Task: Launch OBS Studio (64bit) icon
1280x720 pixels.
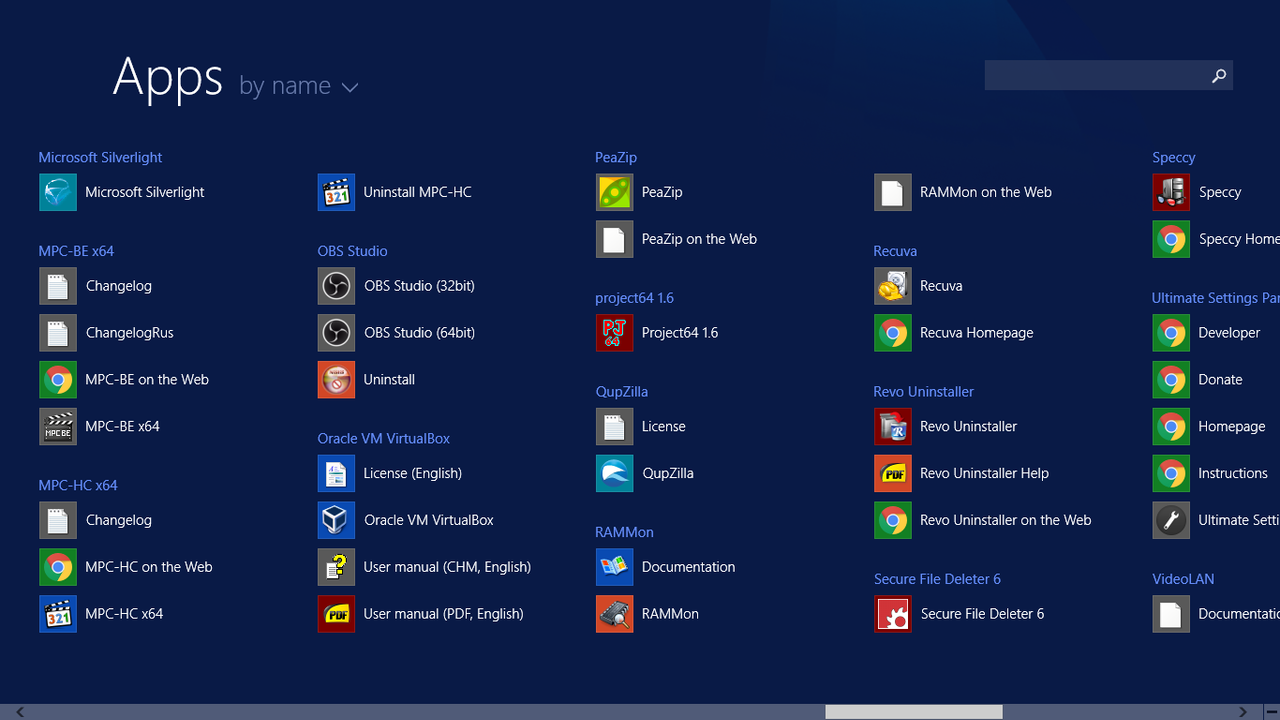Action: 336,332
